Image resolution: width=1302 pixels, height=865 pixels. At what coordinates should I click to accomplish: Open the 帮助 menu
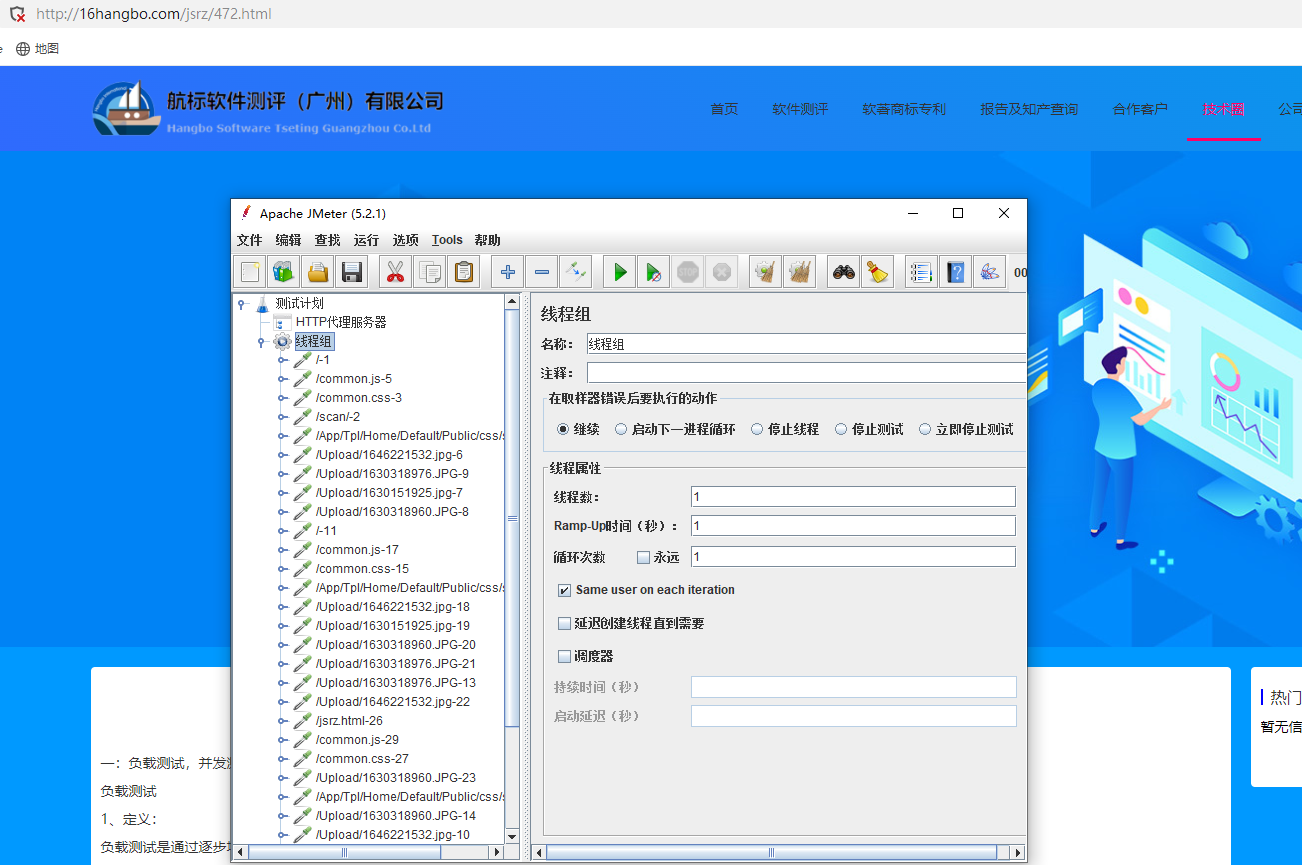[487, 240]
